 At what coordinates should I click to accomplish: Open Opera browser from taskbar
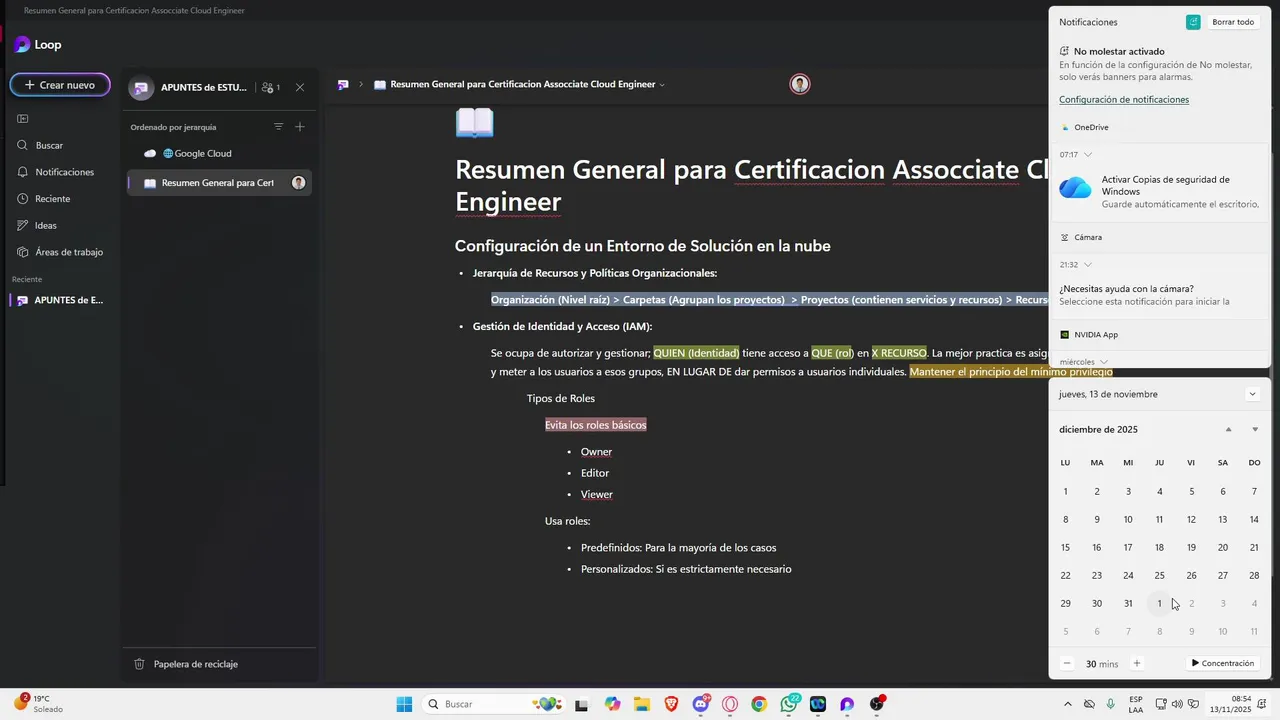pyautogui.click(x=730, y=704)
